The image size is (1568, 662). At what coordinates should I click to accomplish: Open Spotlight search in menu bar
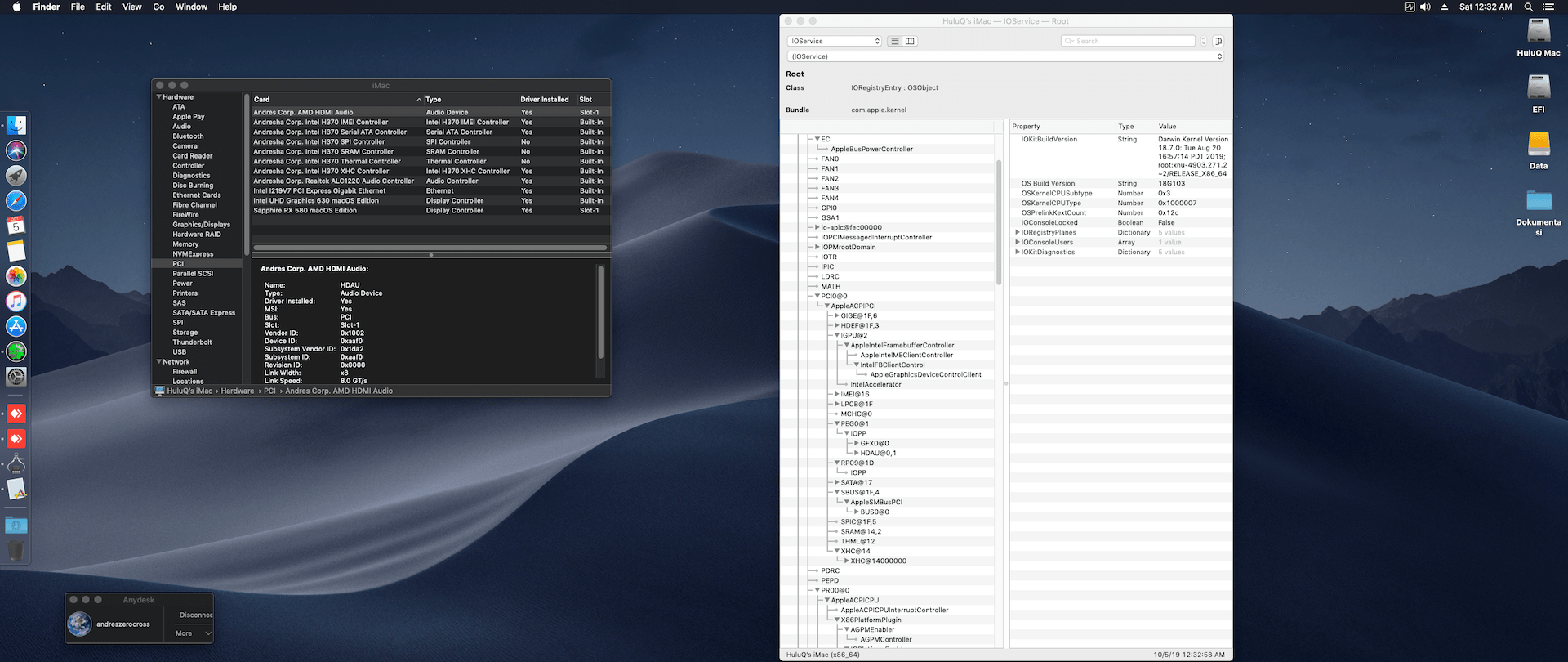coord(1528,7)
